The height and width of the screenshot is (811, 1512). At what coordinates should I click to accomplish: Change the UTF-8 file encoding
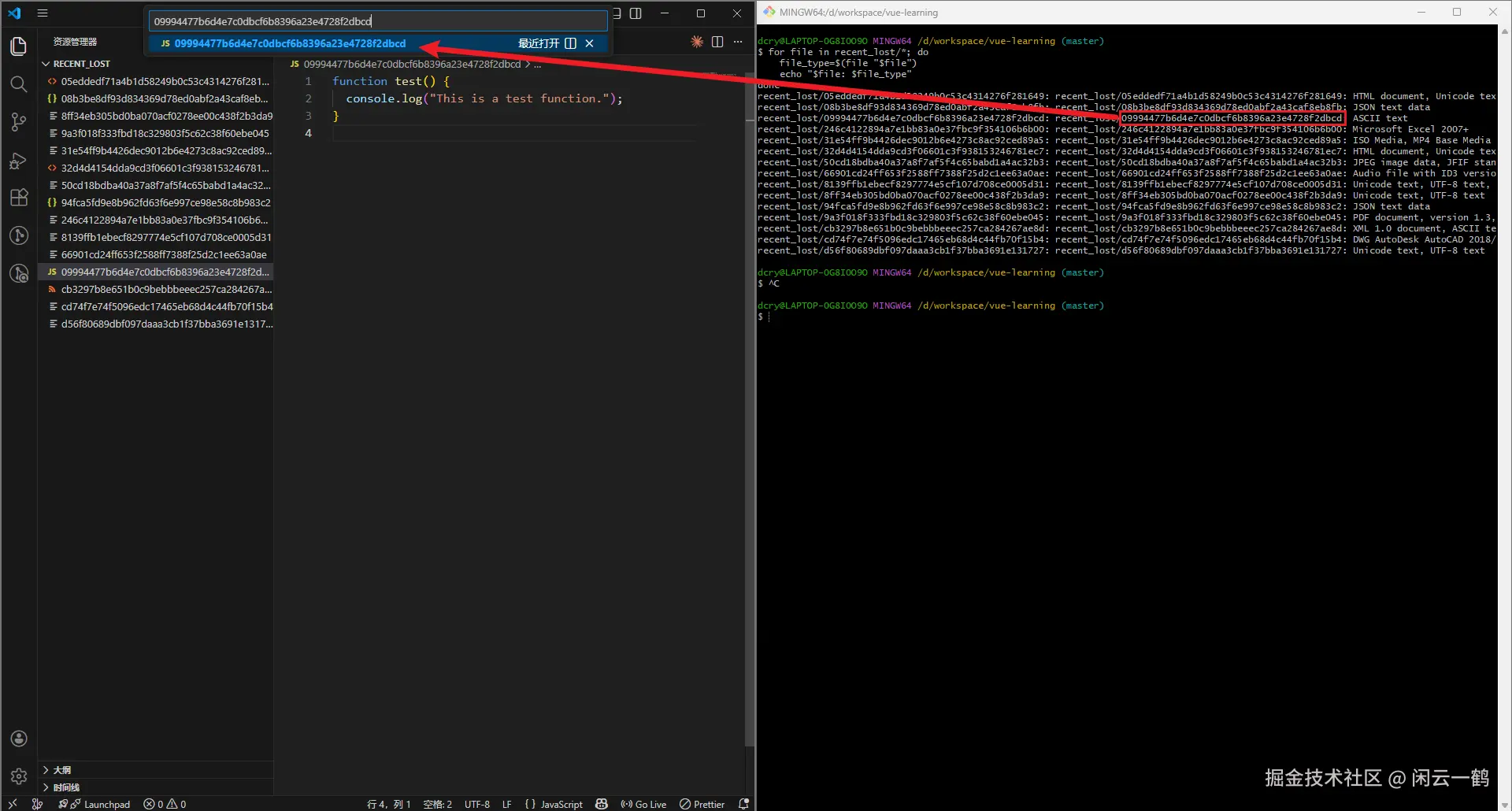pos(477,804)
